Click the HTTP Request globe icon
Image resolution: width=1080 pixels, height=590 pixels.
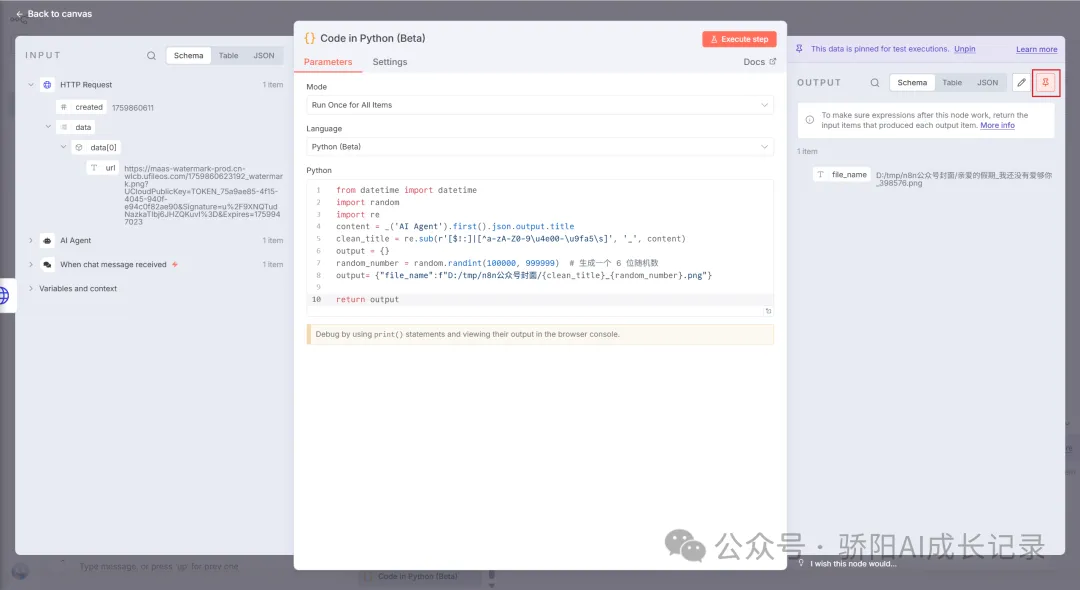[48, 85]
